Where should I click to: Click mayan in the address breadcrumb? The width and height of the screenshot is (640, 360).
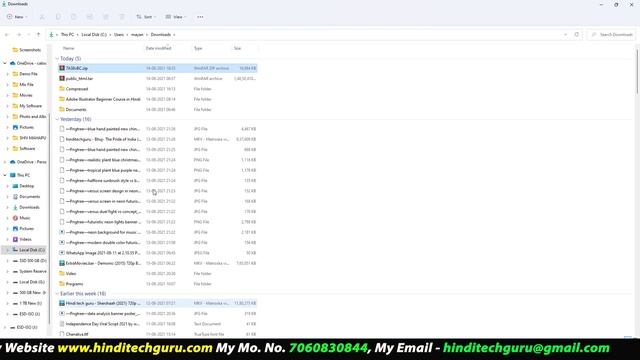pyautogui.click(x=137, y=35)
